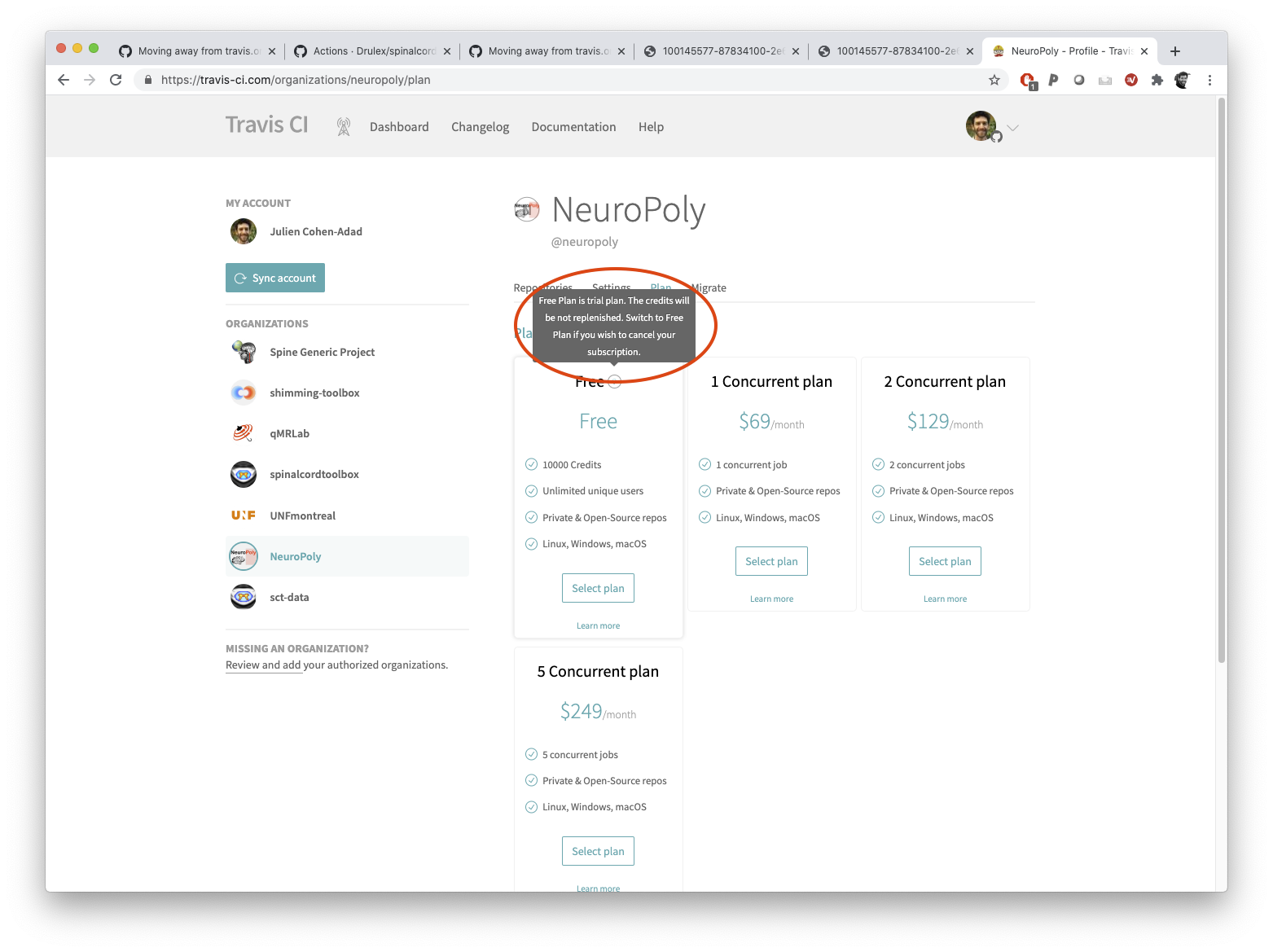Switch to the Migrate tab

[709, 287]
